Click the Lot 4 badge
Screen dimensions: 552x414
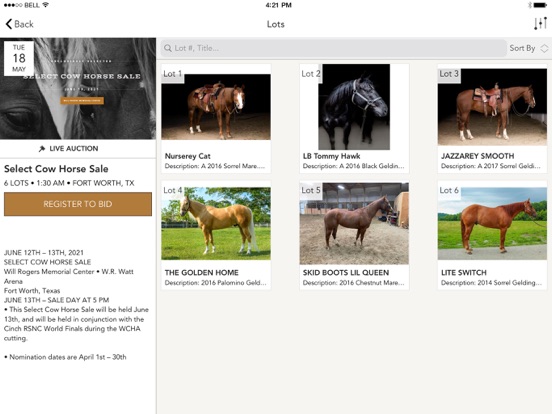[172, 190]
